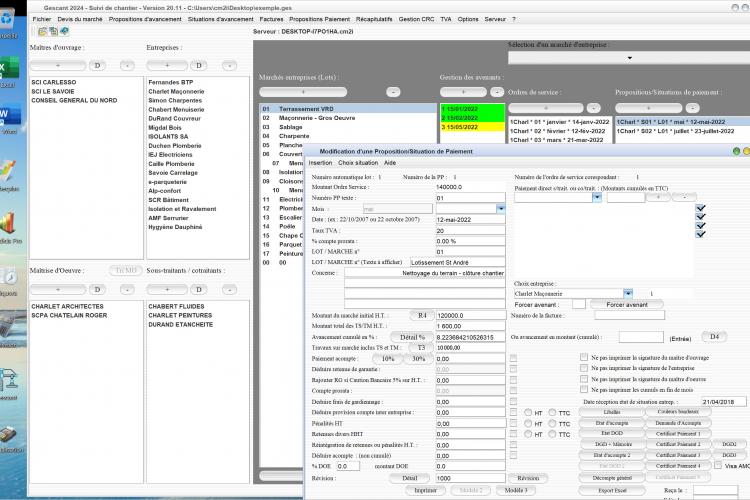The image size is (750, 500).
Task: Click the 'Numéro PP texte' input field
Action: click(470, 198)
